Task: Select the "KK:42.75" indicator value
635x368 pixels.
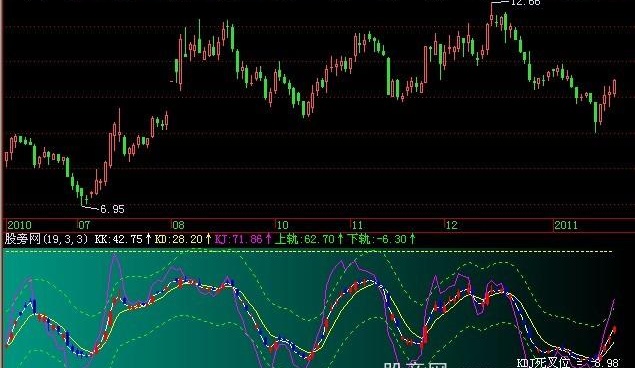Action: 119,239
